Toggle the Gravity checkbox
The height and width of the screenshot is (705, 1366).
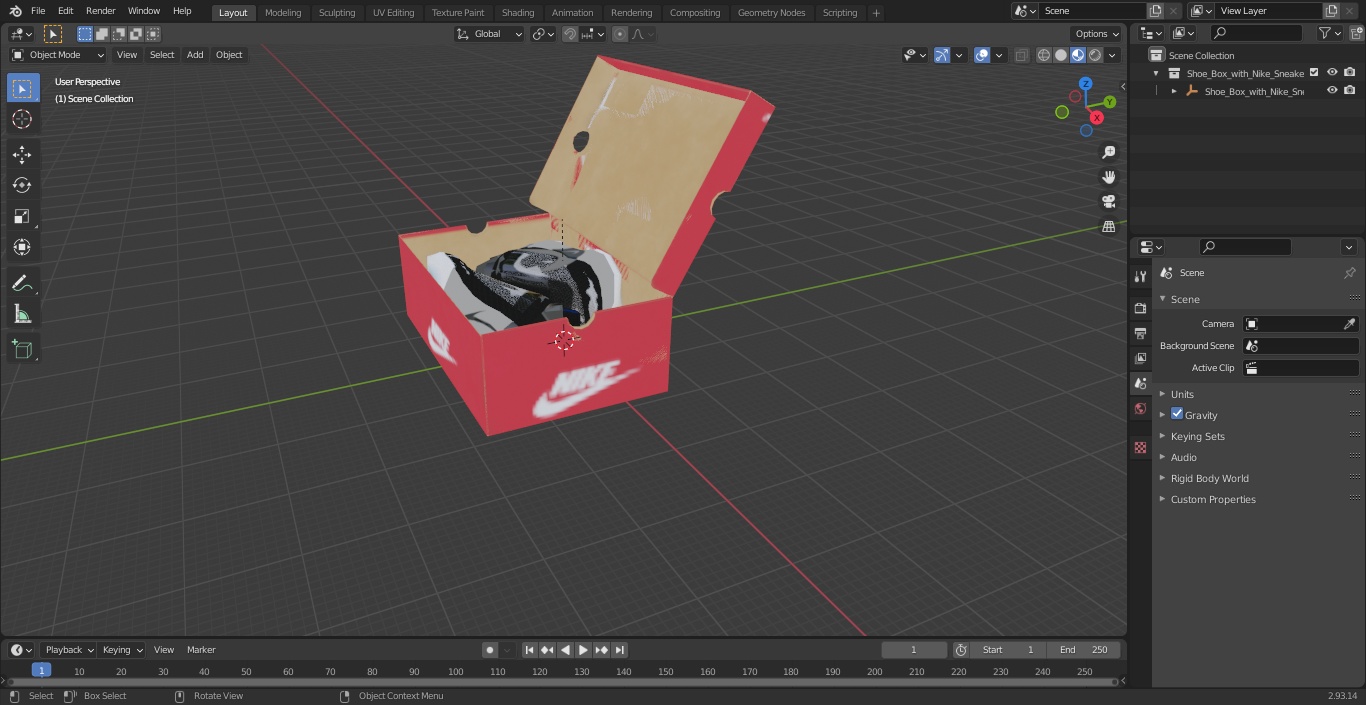click(x=1177, y=414)
